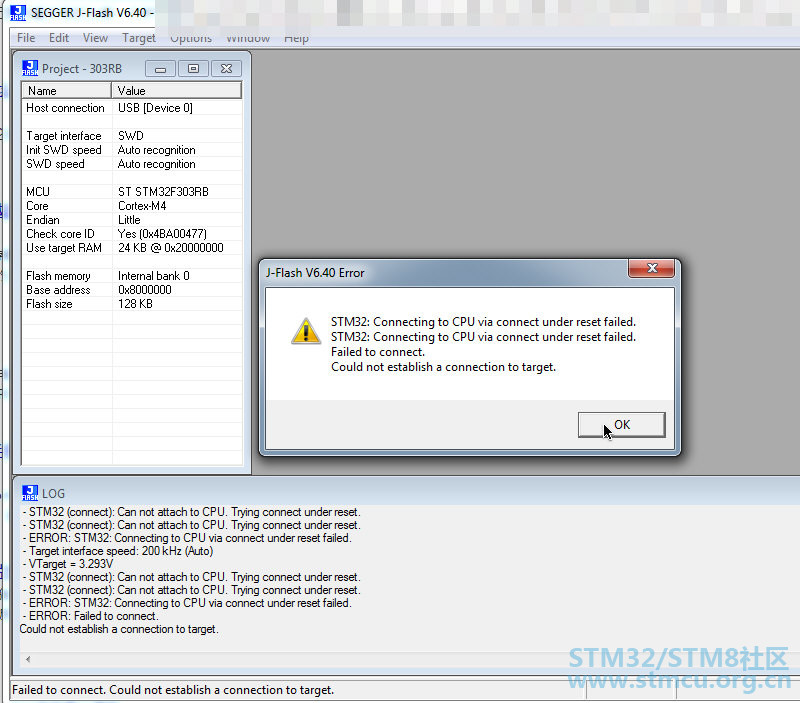Image resolution: width=800 pixels, height=703 pixels.
Task: Click the SEGGER J-Flash title bar icon
Action: coord(18,13)
